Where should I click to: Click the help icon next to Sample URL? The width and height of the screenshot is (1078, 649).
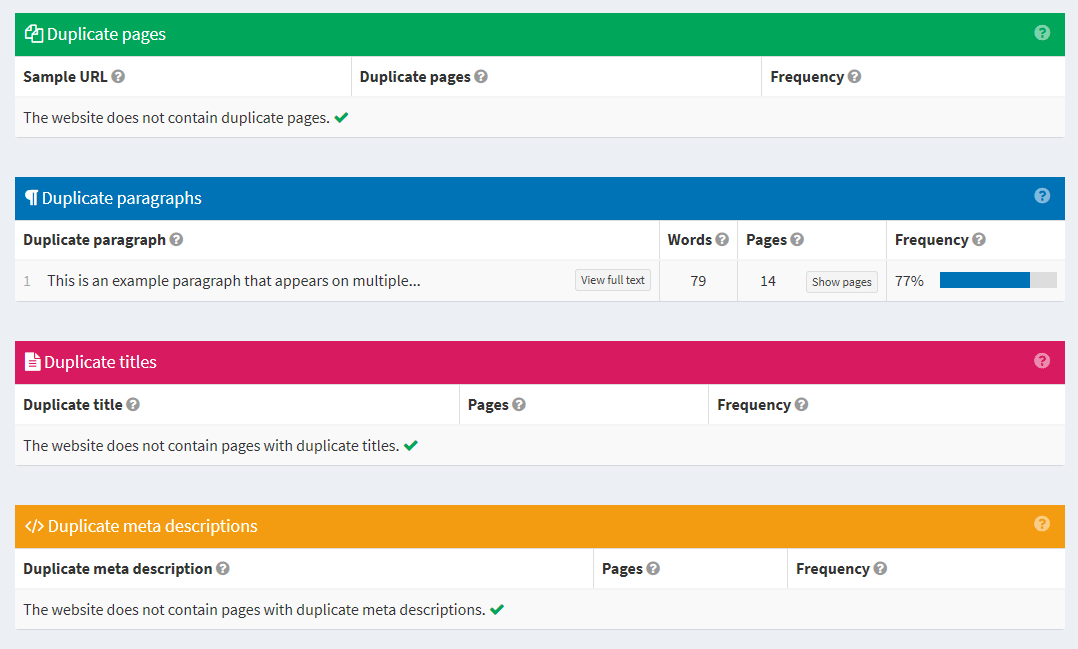coord(118,76)
